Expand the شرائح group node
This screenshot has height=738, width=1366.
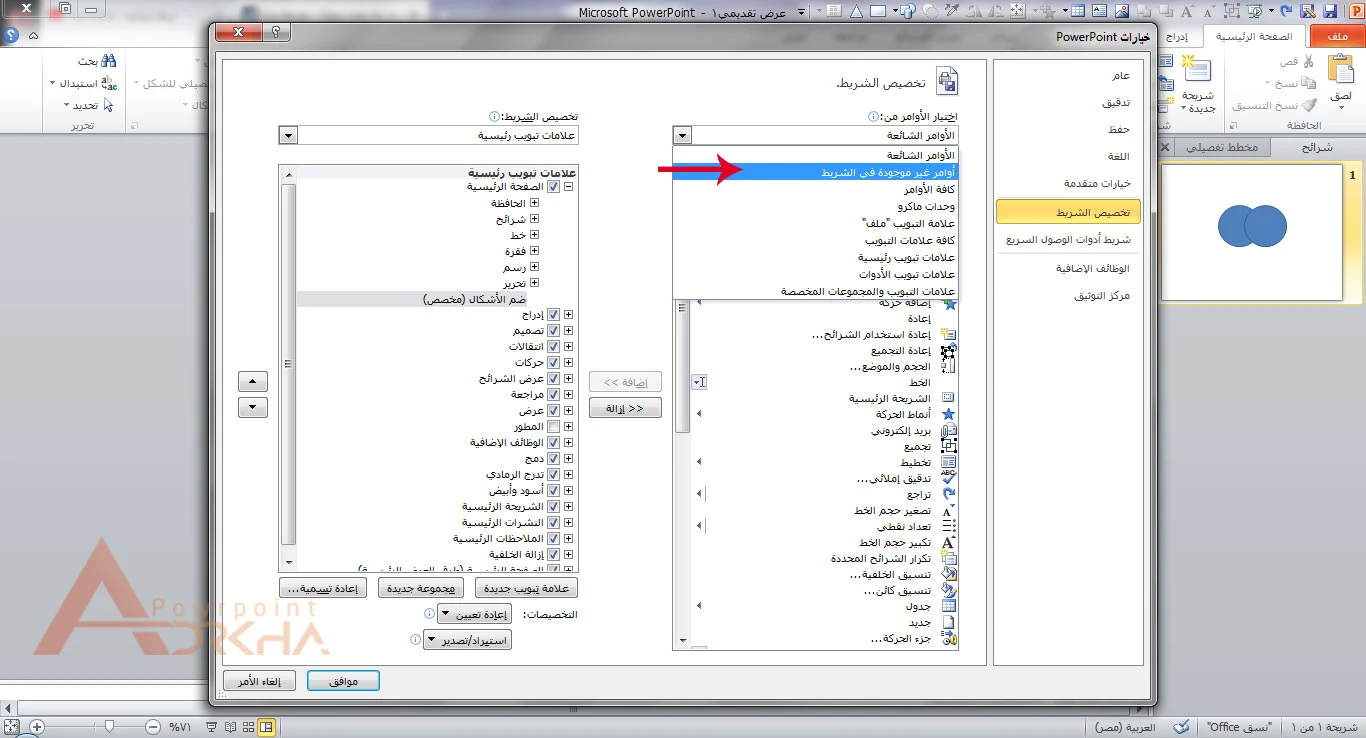pos(534,219)
